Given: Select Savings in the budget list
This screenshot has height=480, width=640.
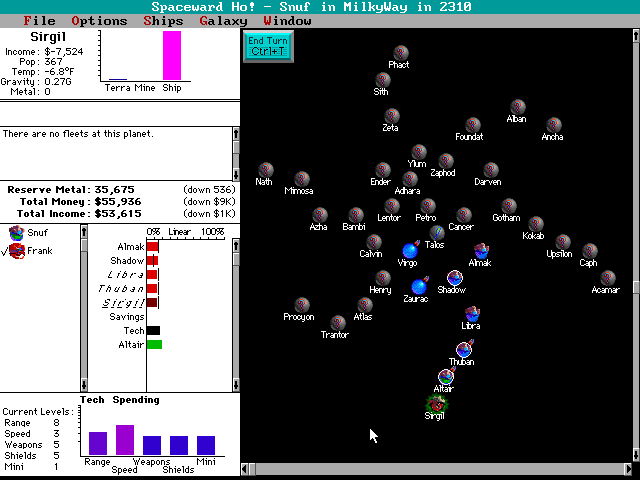Looking at the screenshot, I should (x=127, y=317).
